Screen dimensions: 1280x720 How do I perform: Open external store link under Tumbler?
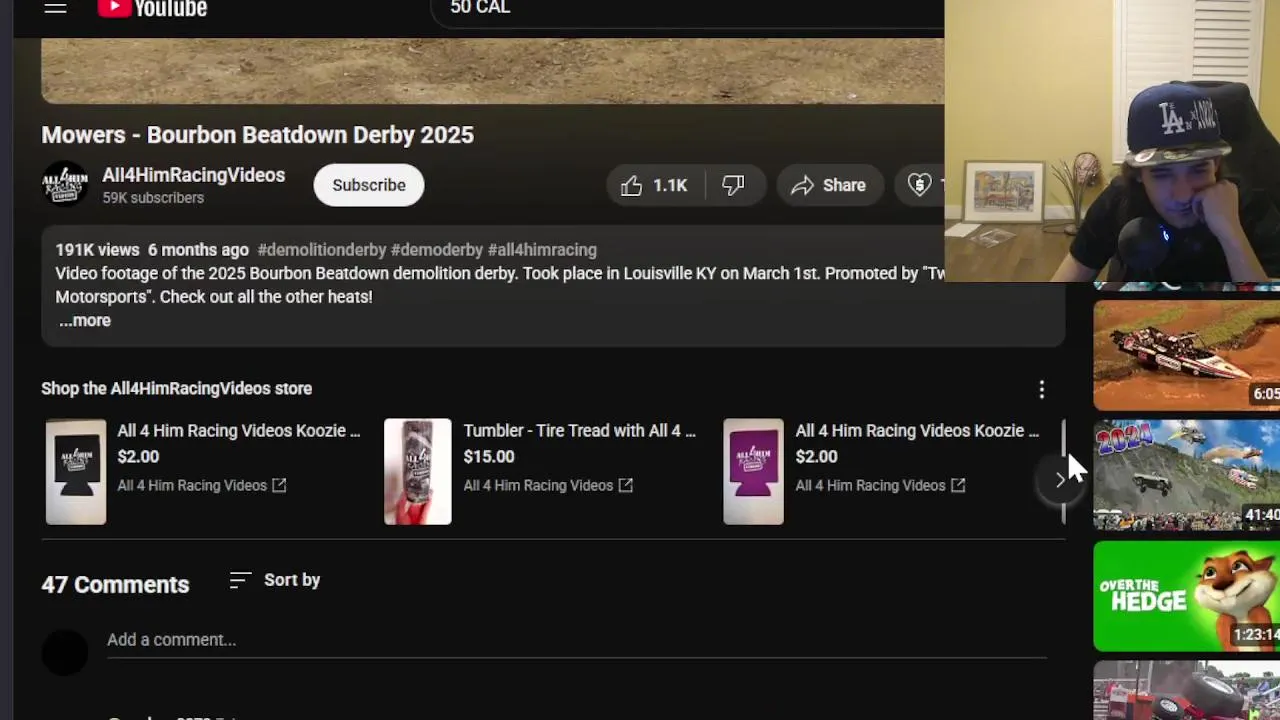(548, 486)
